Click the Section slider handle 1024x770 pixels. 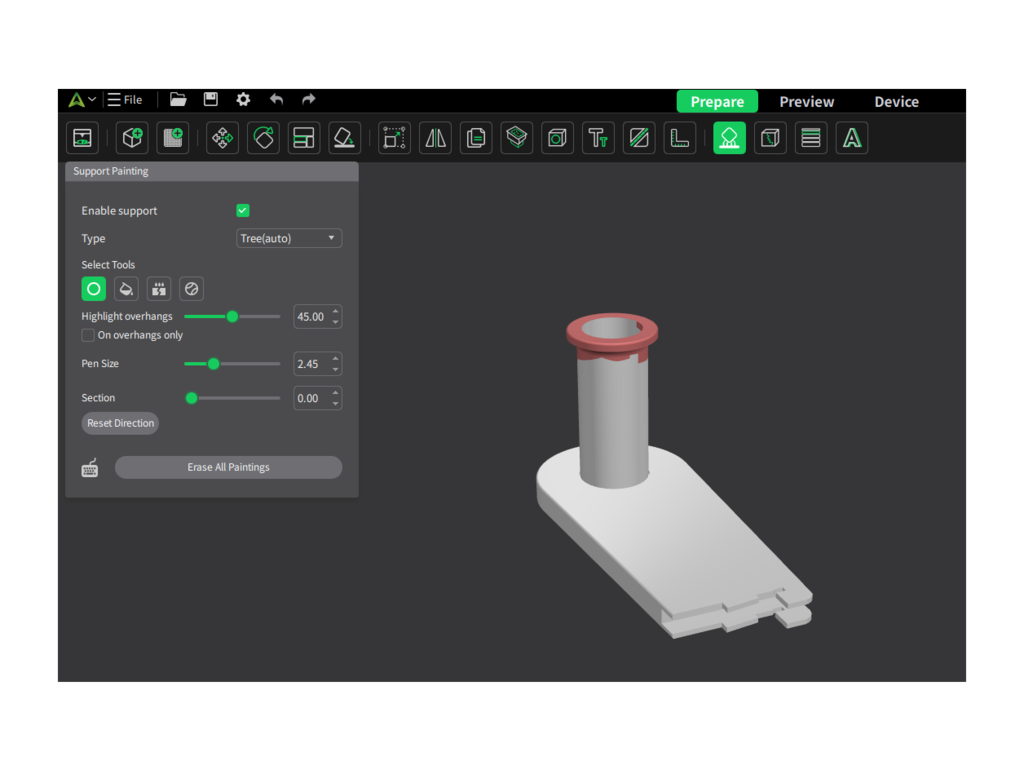(x=191, y=398)
